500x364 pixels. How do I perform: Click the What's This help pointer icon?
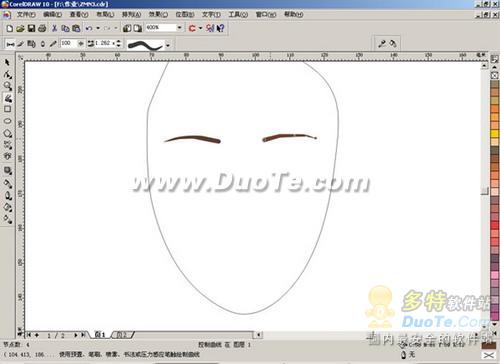click(220, 28)
